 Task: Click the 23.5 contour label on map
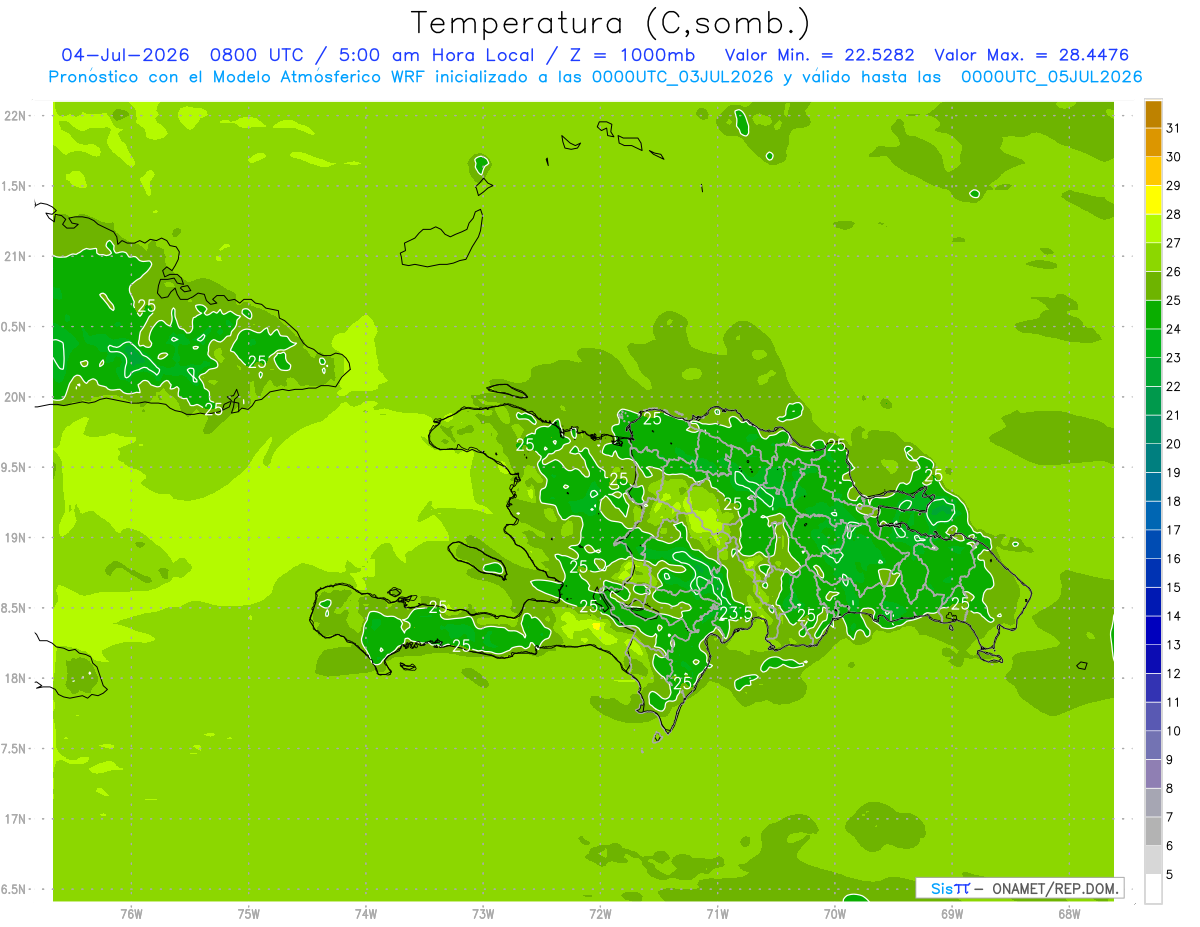(736, 613)
